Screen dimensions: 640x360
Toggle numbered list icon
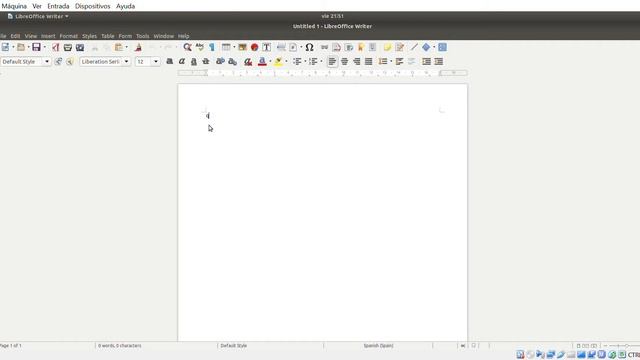pos(313,62)
